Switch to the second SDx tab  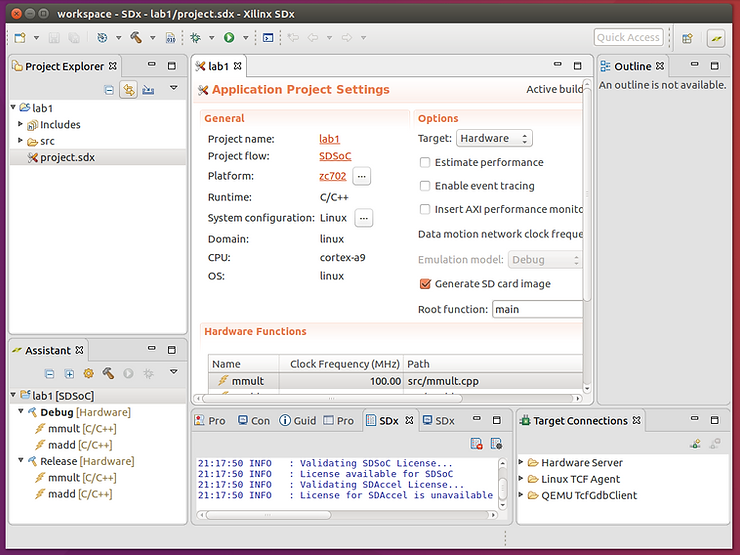tap(439, 420)
